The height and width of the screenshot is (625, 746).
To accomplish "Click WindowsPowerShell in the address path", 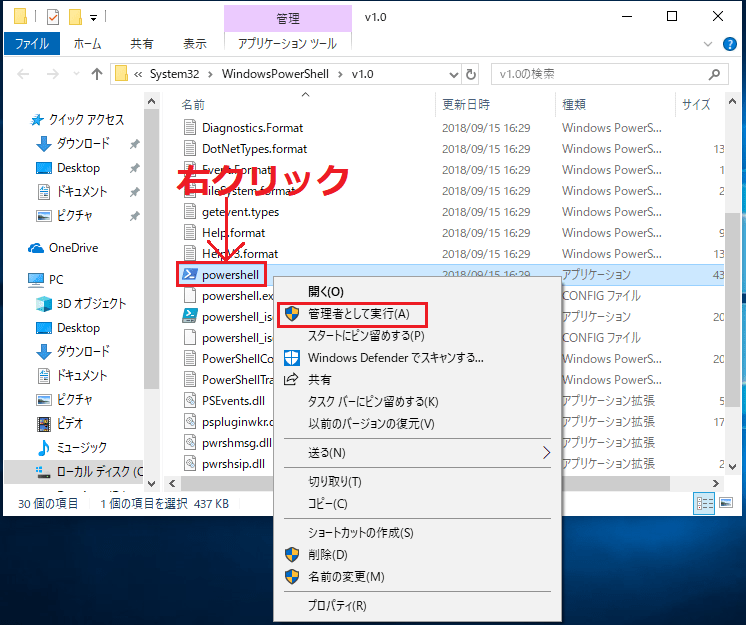I will (275, 74).
